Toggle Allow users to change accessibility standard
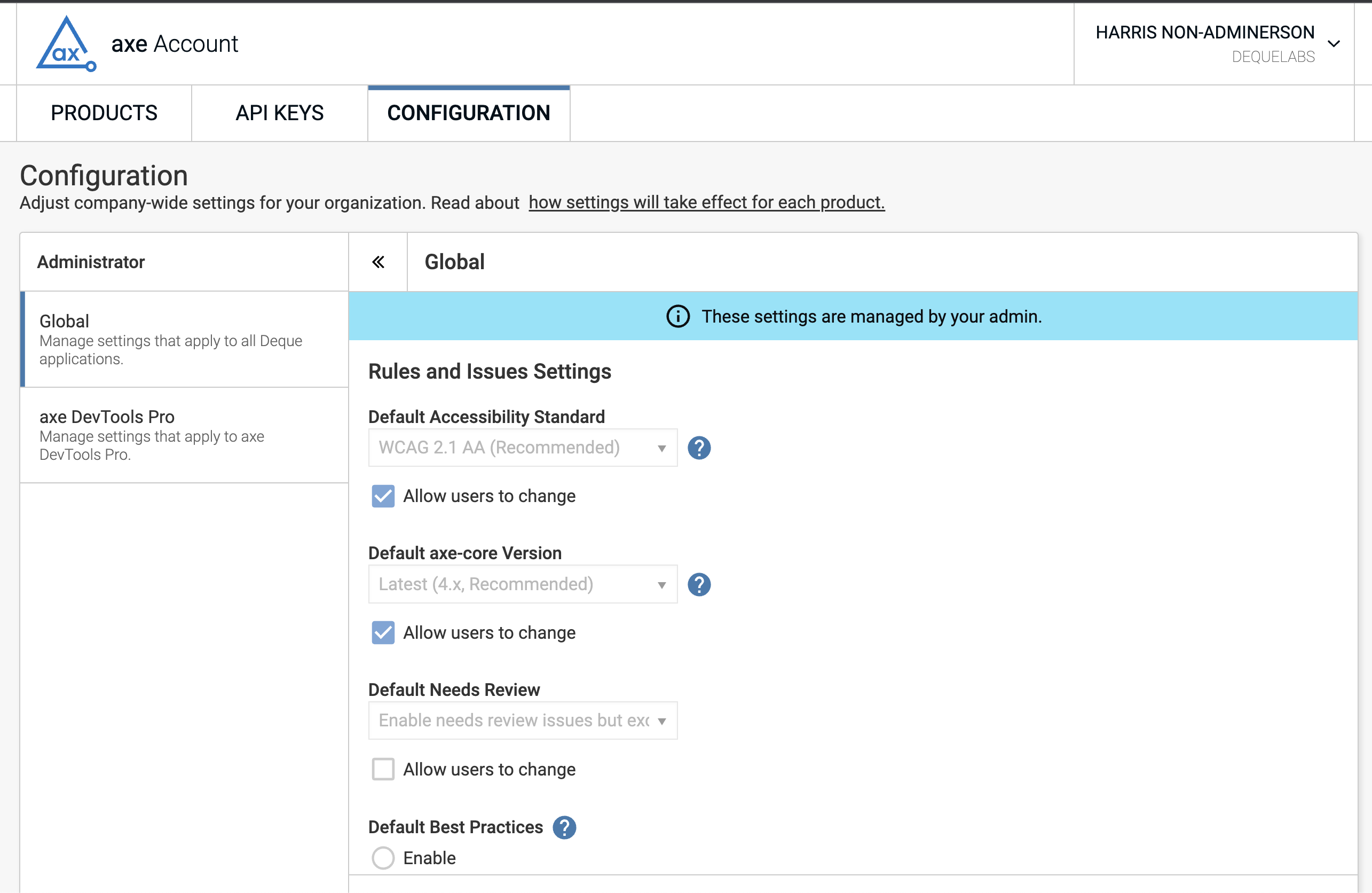This screenshot has width=1372, height=893. (x=383, y=496)
